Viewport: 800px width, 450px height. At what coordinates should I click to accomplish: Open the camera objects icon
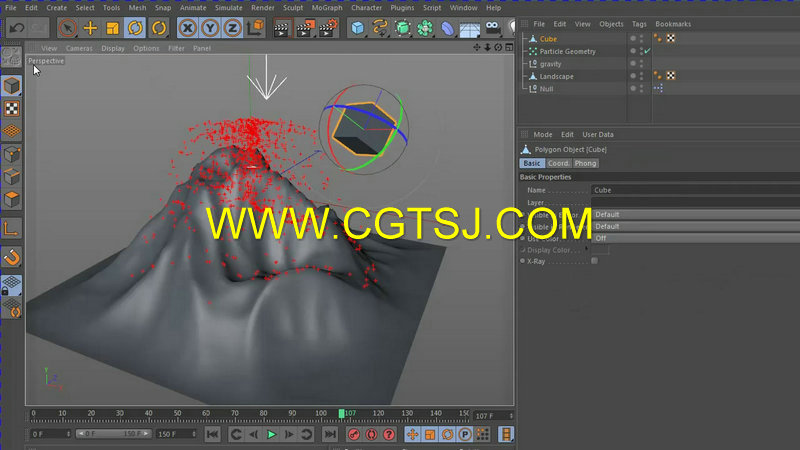(x=492, y=28)
